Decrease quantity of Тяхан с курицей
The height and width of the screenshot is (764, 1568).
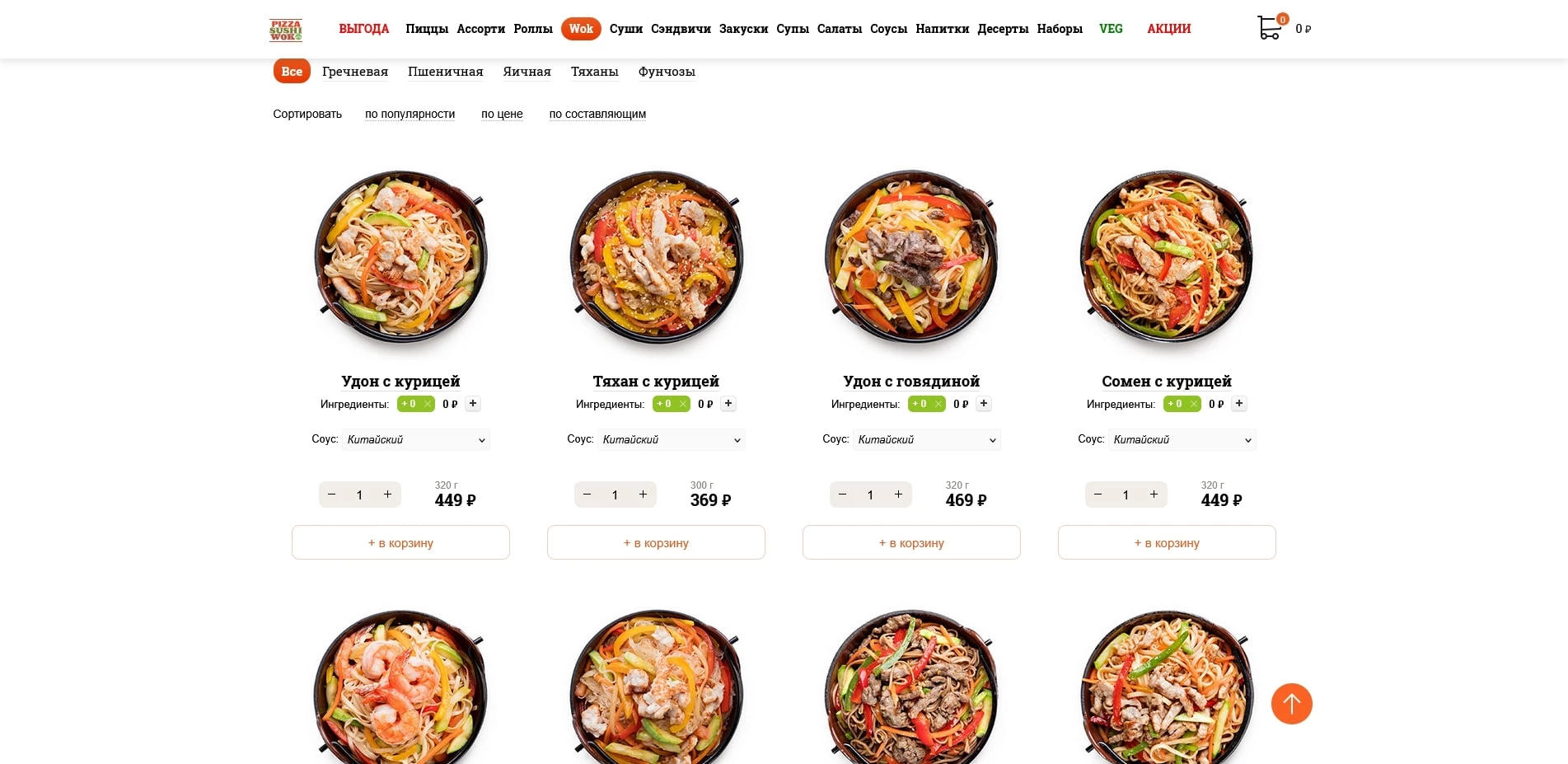pos(587,494)
